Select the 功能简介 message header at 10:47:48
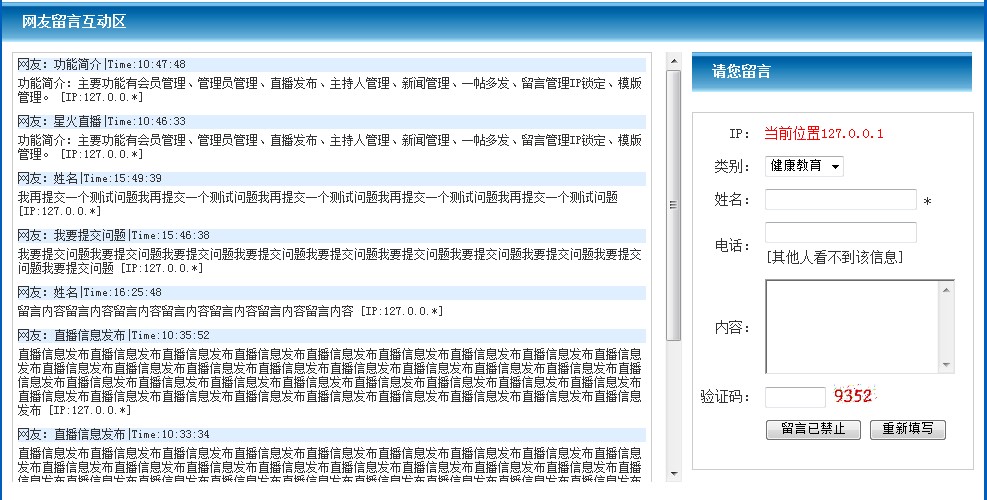This screenshot has height=500, width=987. [x=102, y=64]
